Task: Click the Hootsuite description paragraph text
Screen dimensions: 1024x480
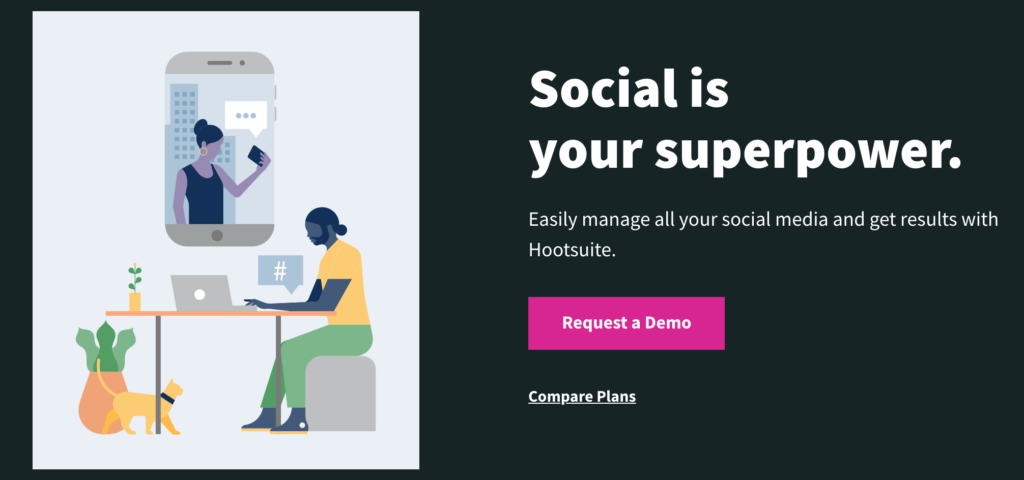Action: click(x=763, y=234)
